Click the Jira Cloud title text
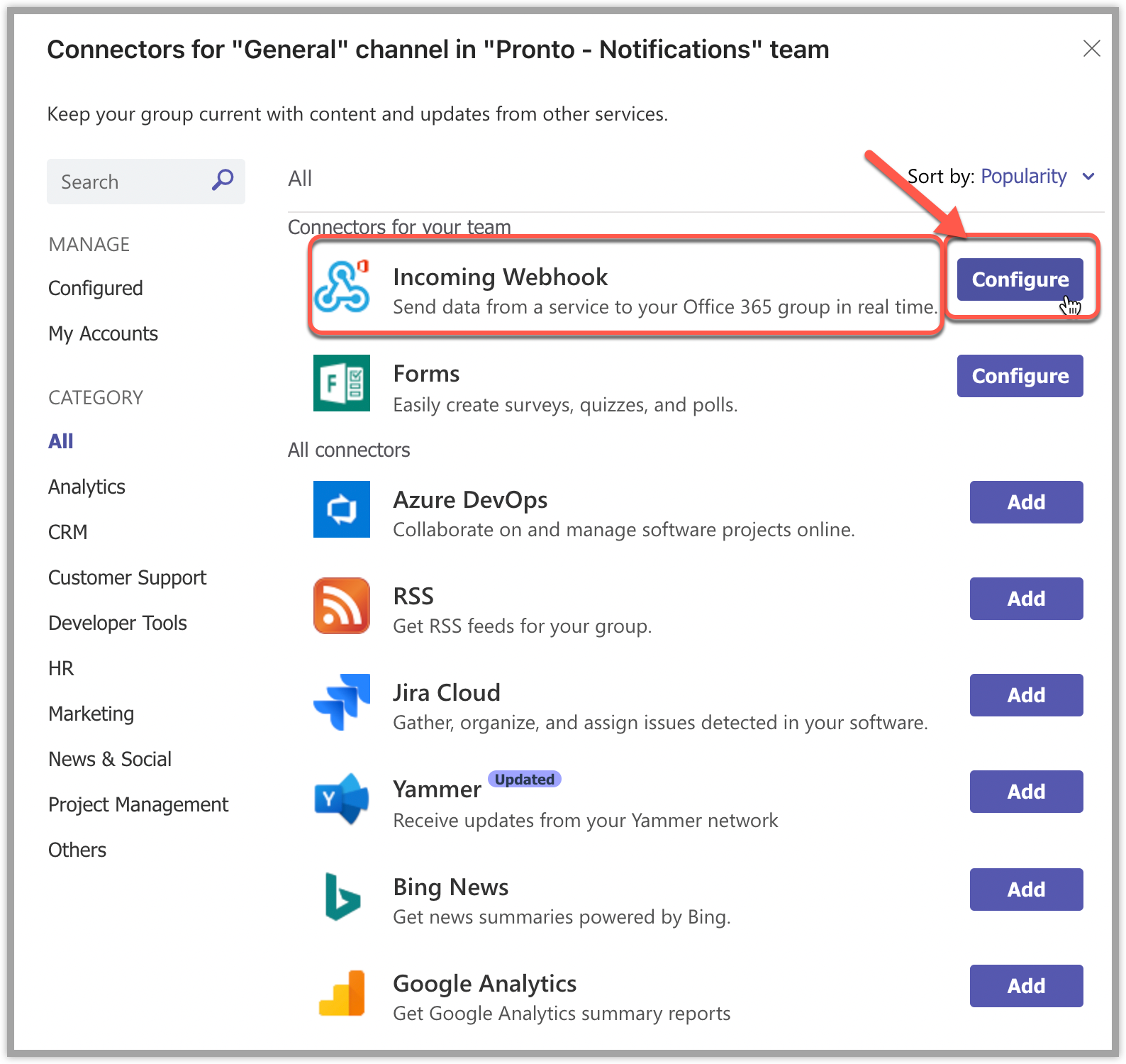 (447, 692)
